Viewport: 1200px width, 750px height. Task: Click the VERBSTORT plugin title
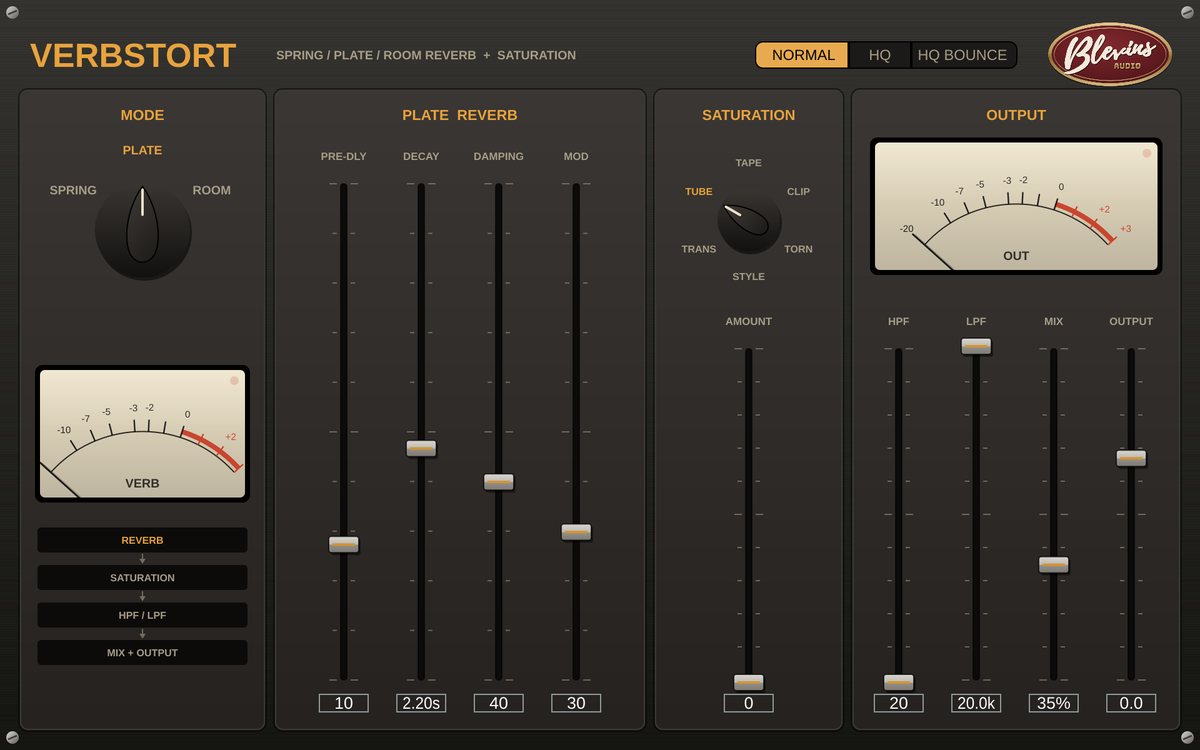(133, 55)
